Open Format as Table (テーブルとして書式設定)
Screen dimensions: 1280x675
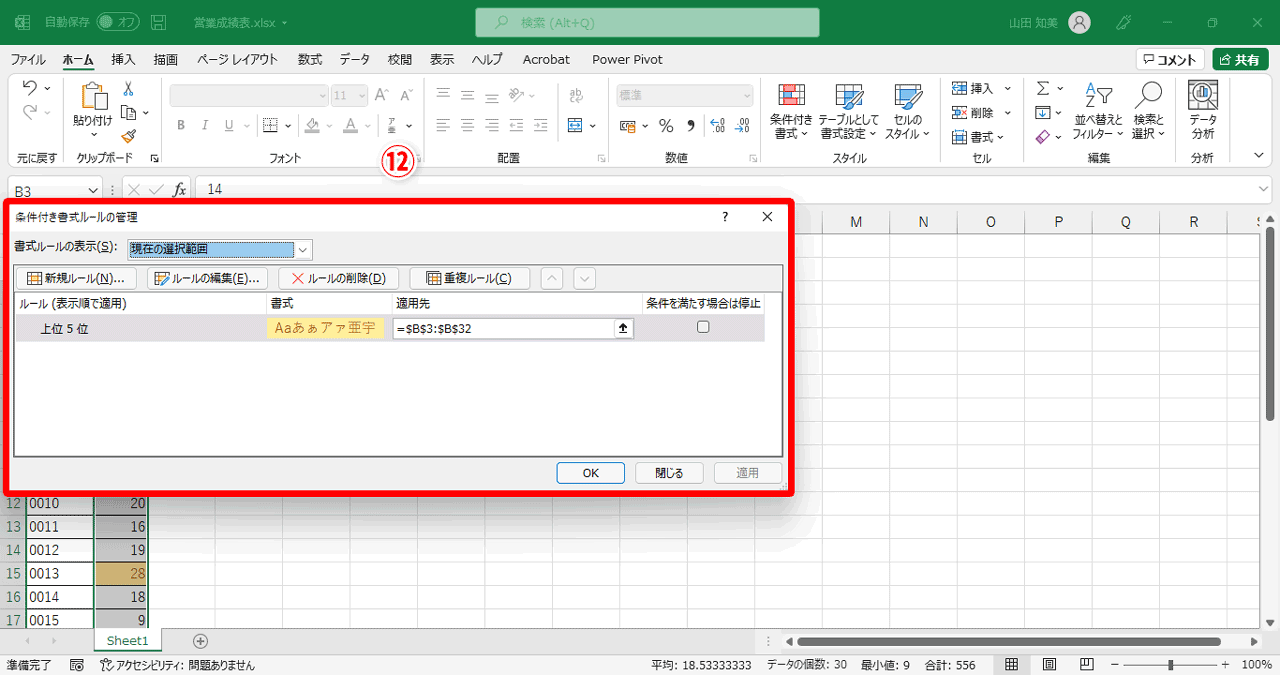pos(848,111)
